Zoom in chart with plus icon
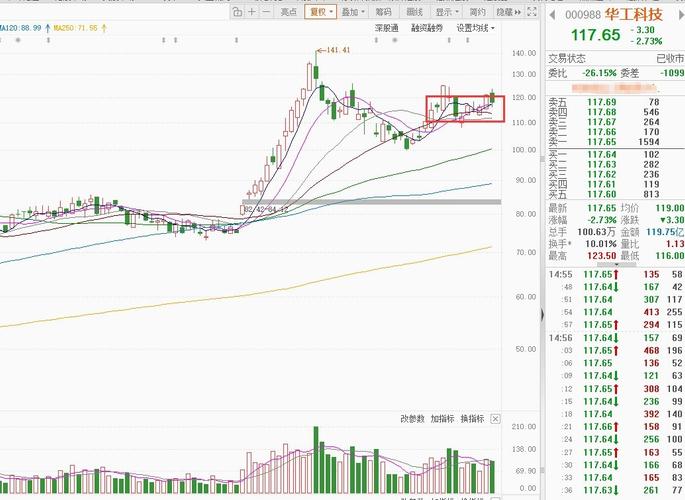This screenshot has height=500, width=685. pyautogui.click(x=252, y=12)
